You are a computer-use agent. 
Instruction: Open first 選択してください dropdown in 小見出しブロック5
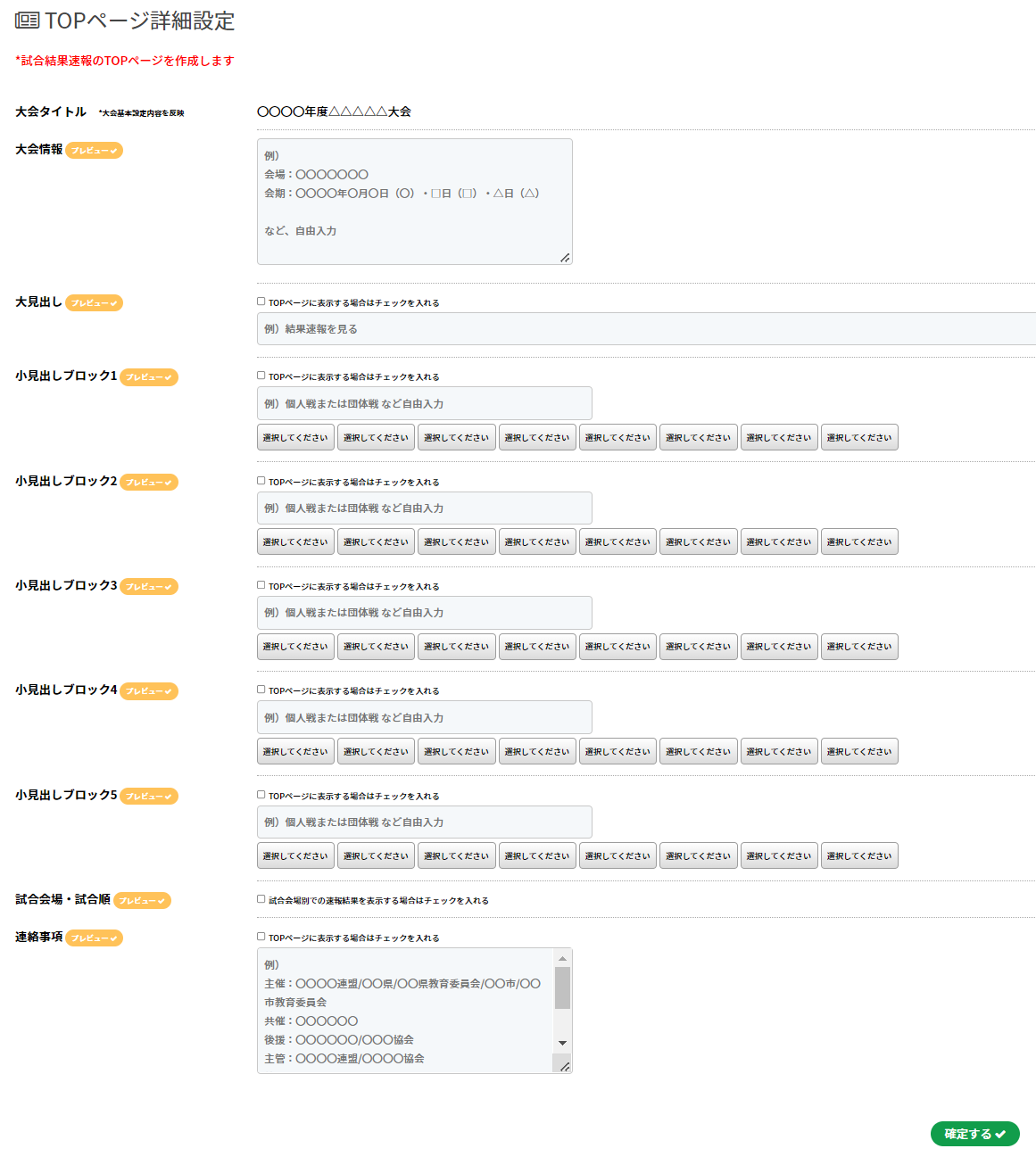(295, 856)
